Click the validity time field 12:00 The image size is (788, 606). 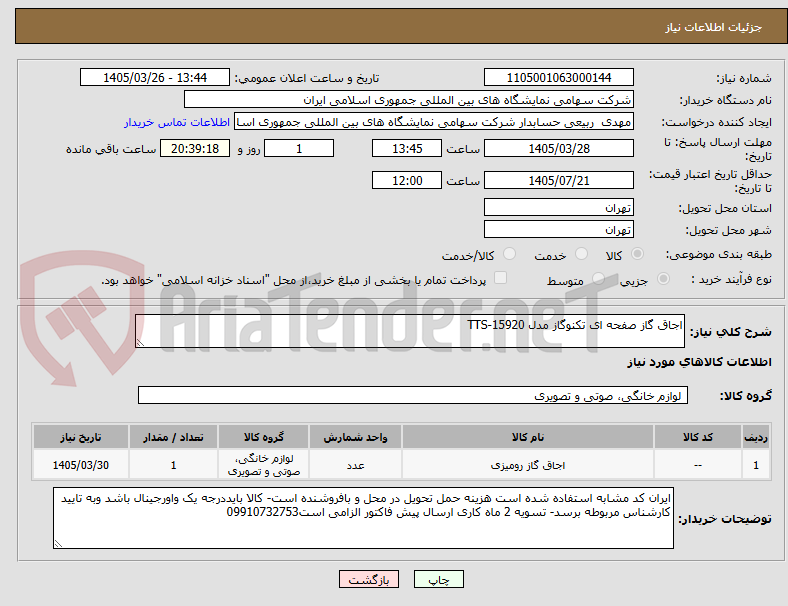click(x=407, y=180)
